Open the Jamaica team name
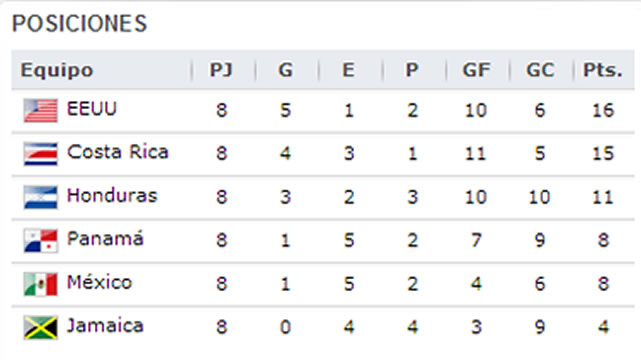This screenshot has height=360, width=641. [105, 326]
